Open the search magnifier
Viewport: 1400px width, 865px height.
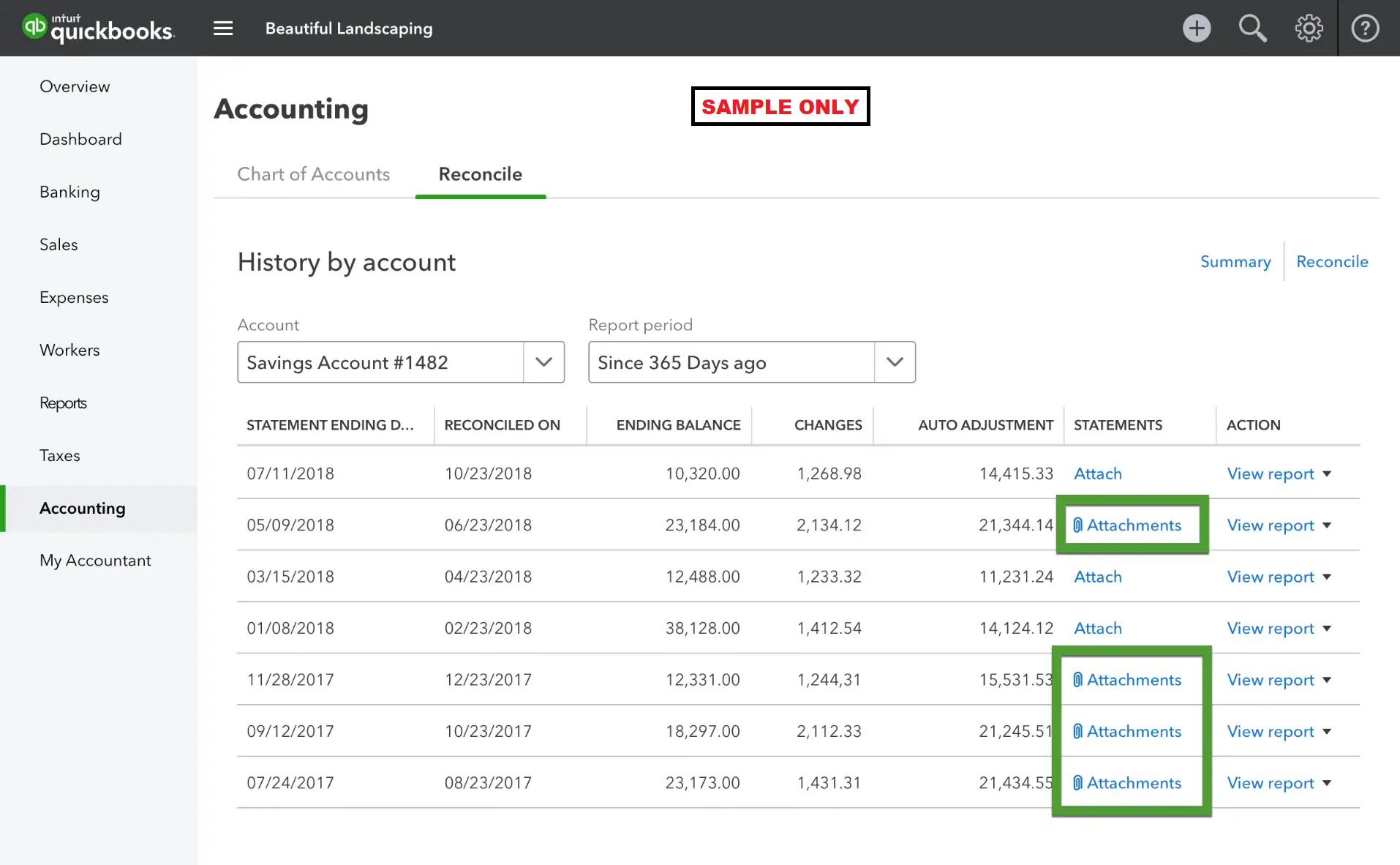pos(1252,29)
